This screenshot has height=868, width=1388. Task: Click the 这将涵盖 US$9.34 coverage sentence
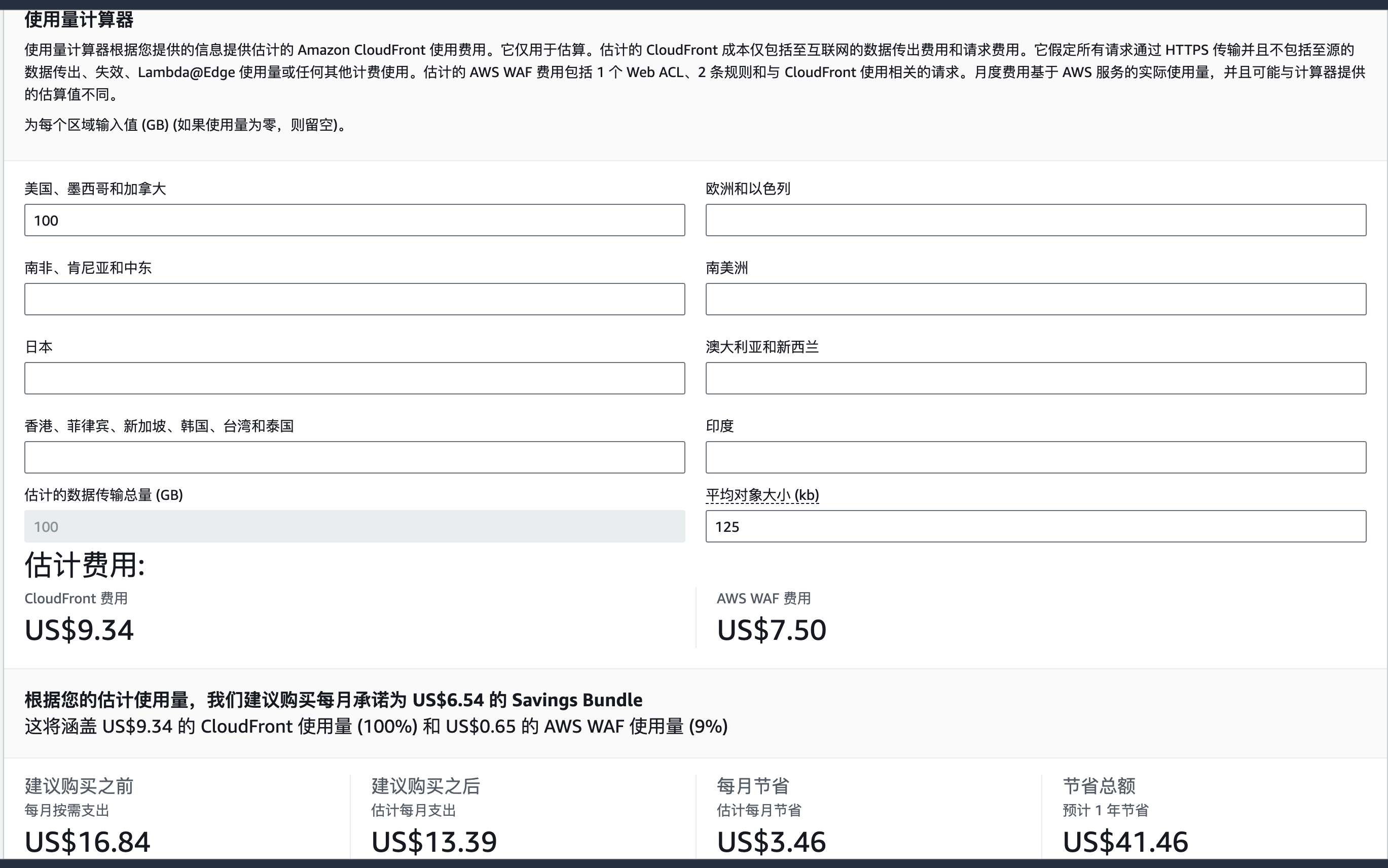376,726
